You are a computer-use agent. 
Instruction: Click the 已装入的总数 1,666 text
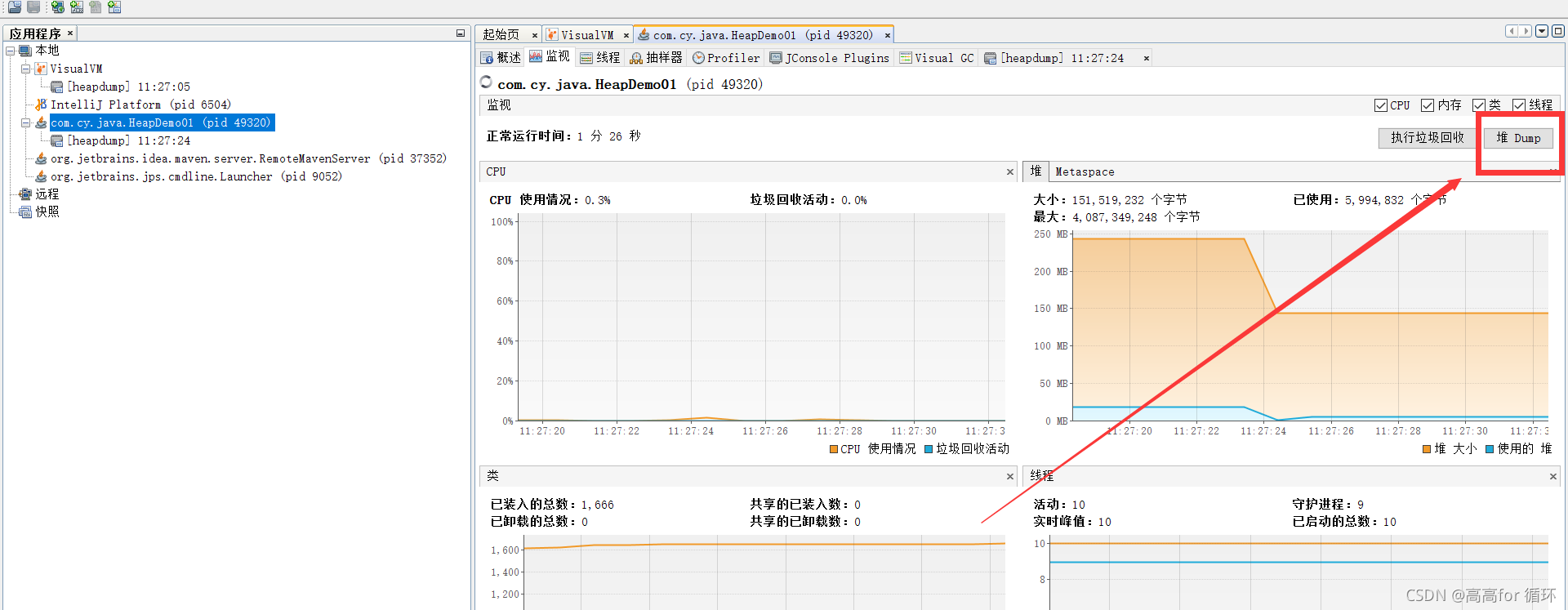point(552,505)
